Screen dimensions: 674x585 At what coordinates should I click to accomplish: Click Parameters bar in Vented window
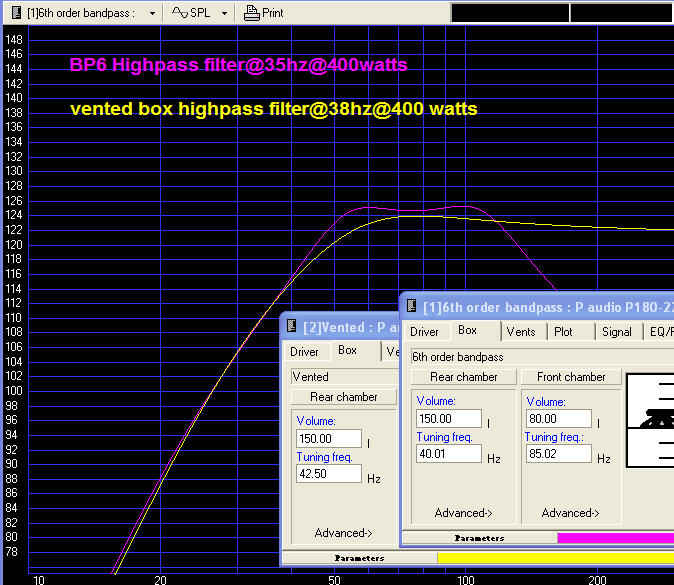(359, 558)
